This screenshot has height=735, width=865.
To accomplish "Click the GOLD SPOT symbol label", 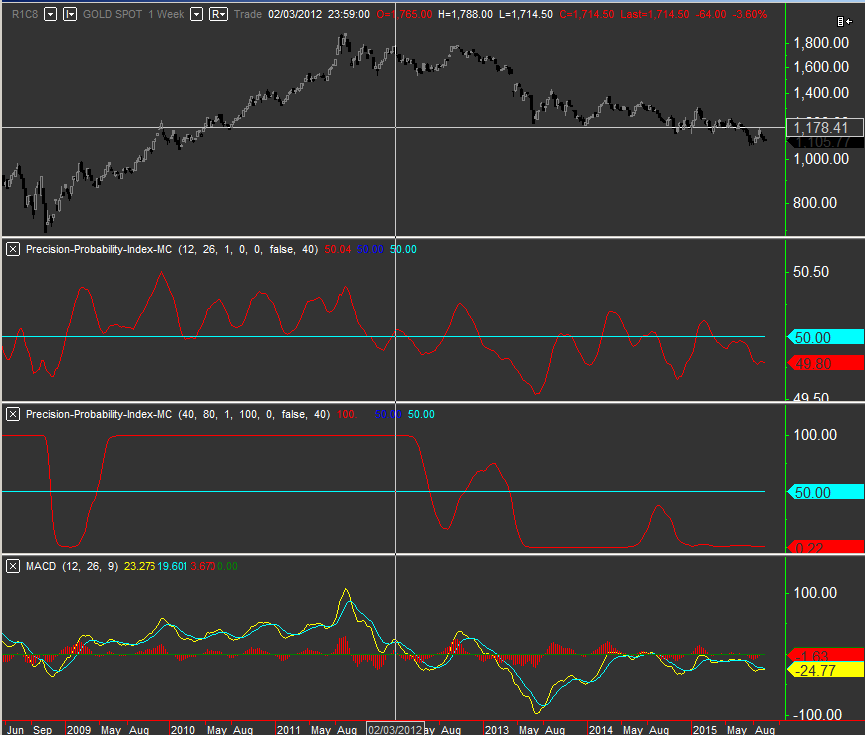I will [x=111, y=14].
